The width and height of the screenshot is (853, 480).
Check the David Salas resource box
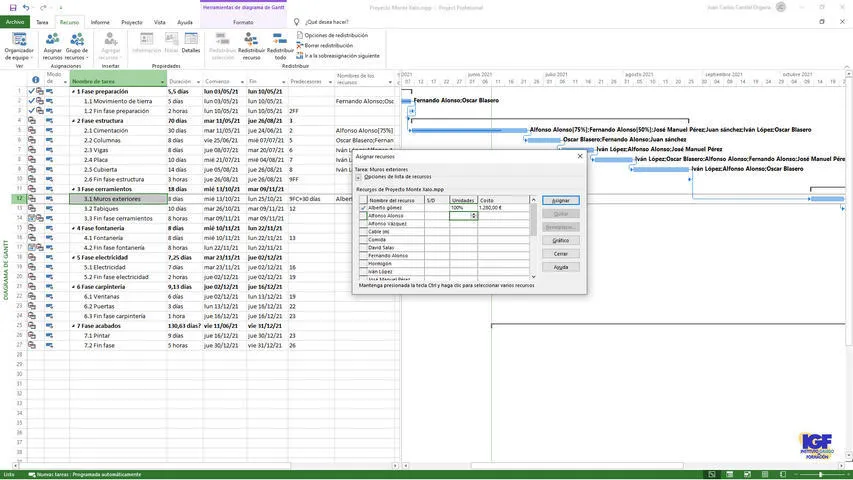(363, 248)
